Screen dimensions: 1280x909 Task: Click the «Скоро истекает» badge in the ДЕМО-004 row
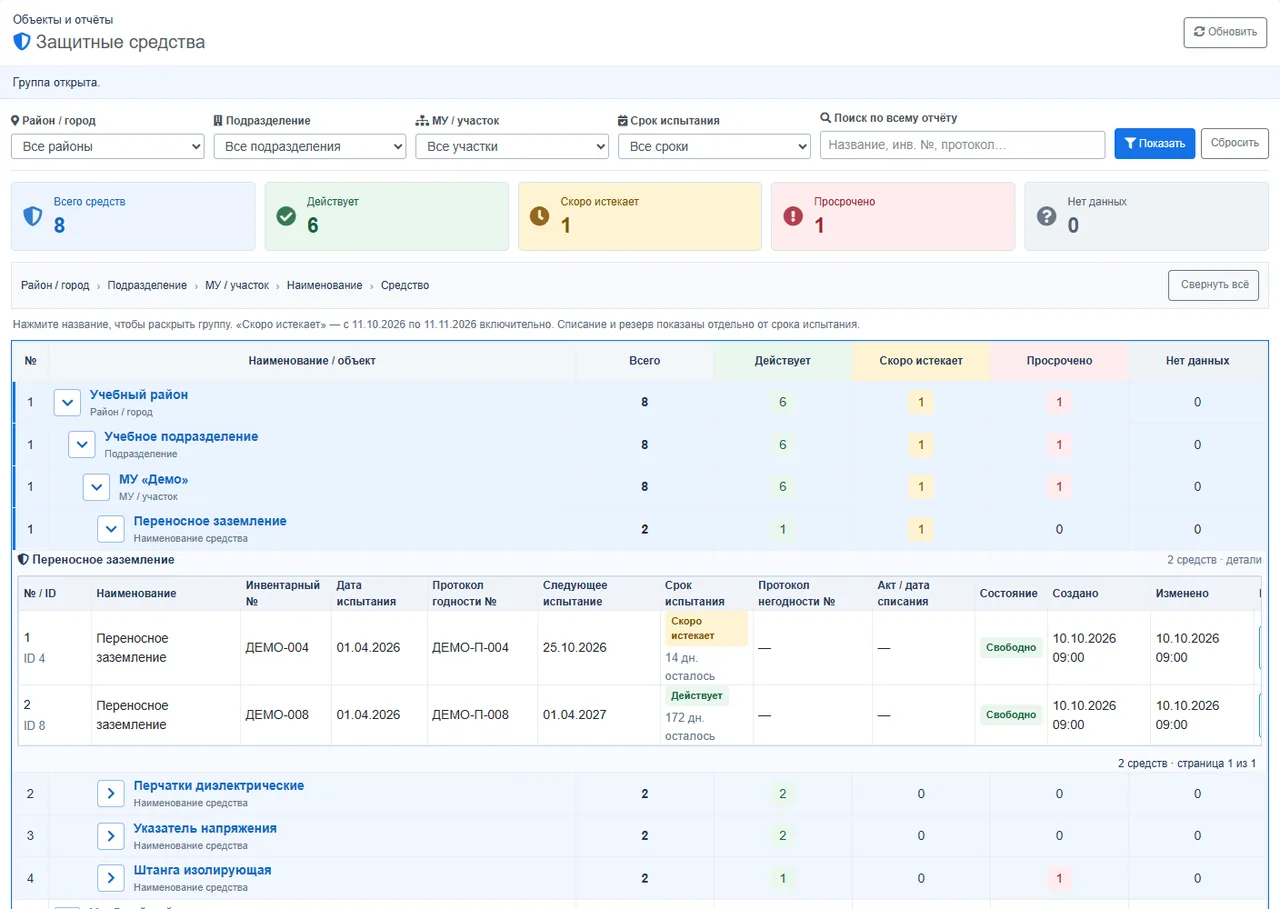click(x=706, y=629)
